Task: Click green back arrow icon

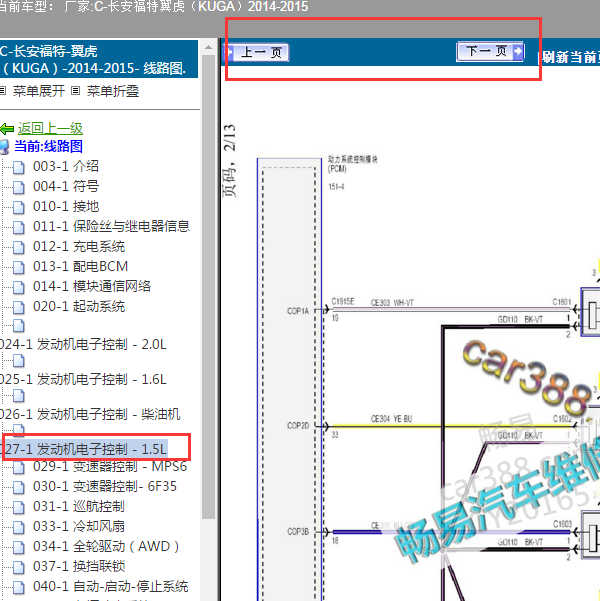Action: [7, 129]
